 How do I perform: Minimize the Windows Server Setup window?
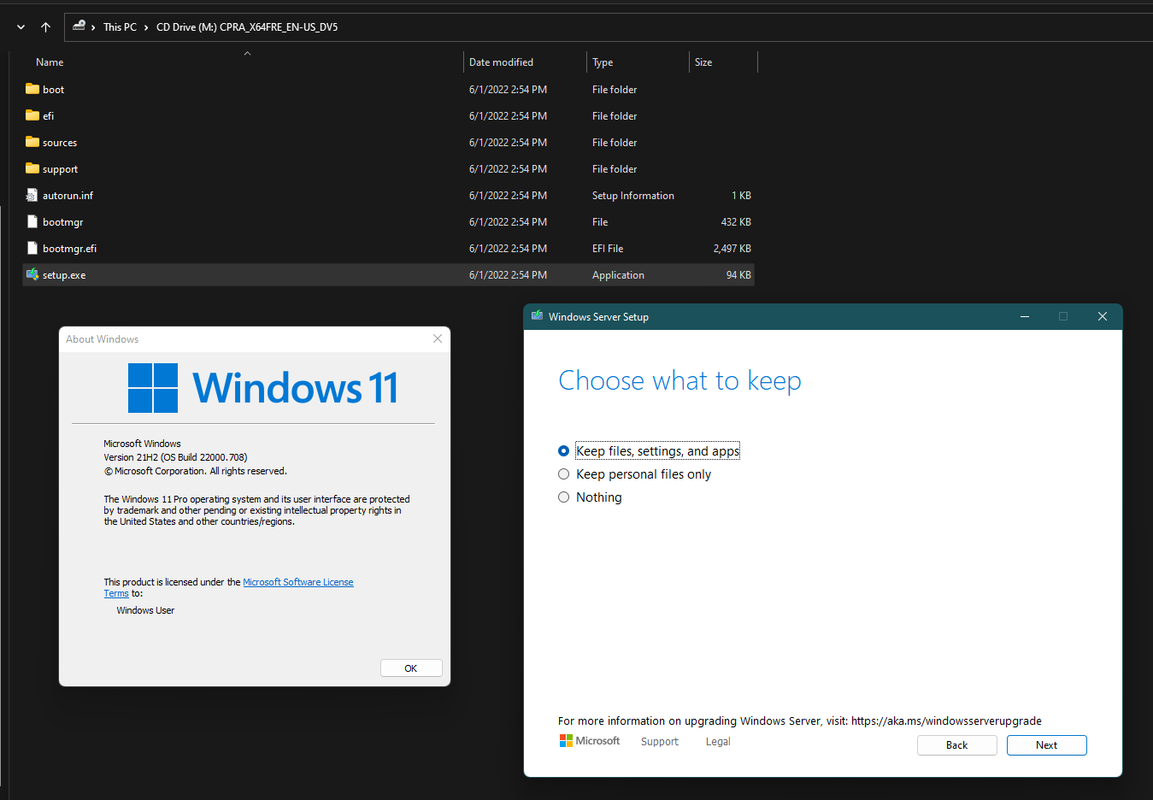[x=1024, y=316]
